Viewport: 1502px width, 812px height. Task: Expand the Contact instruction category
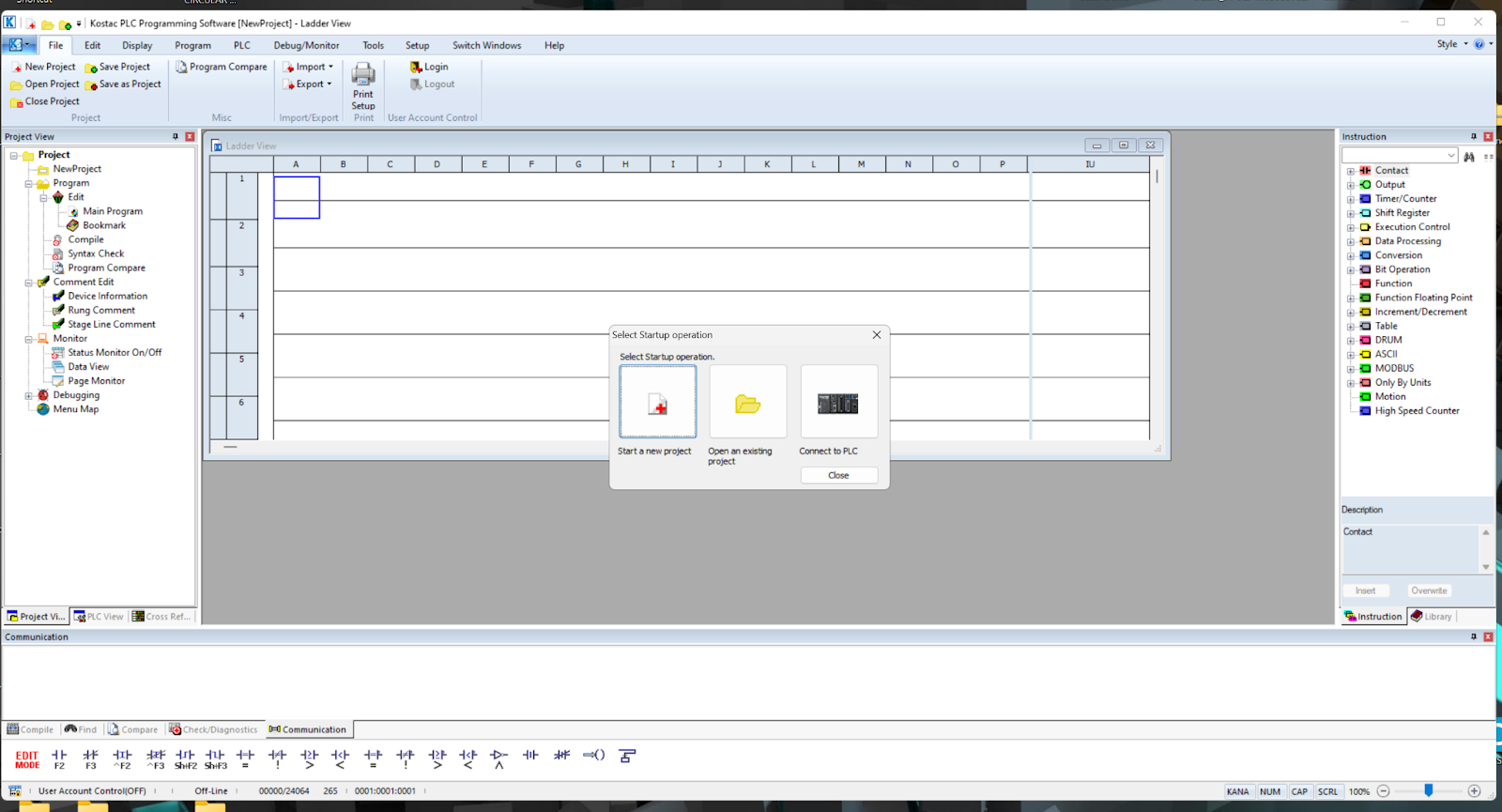(x=1351, y=171)
